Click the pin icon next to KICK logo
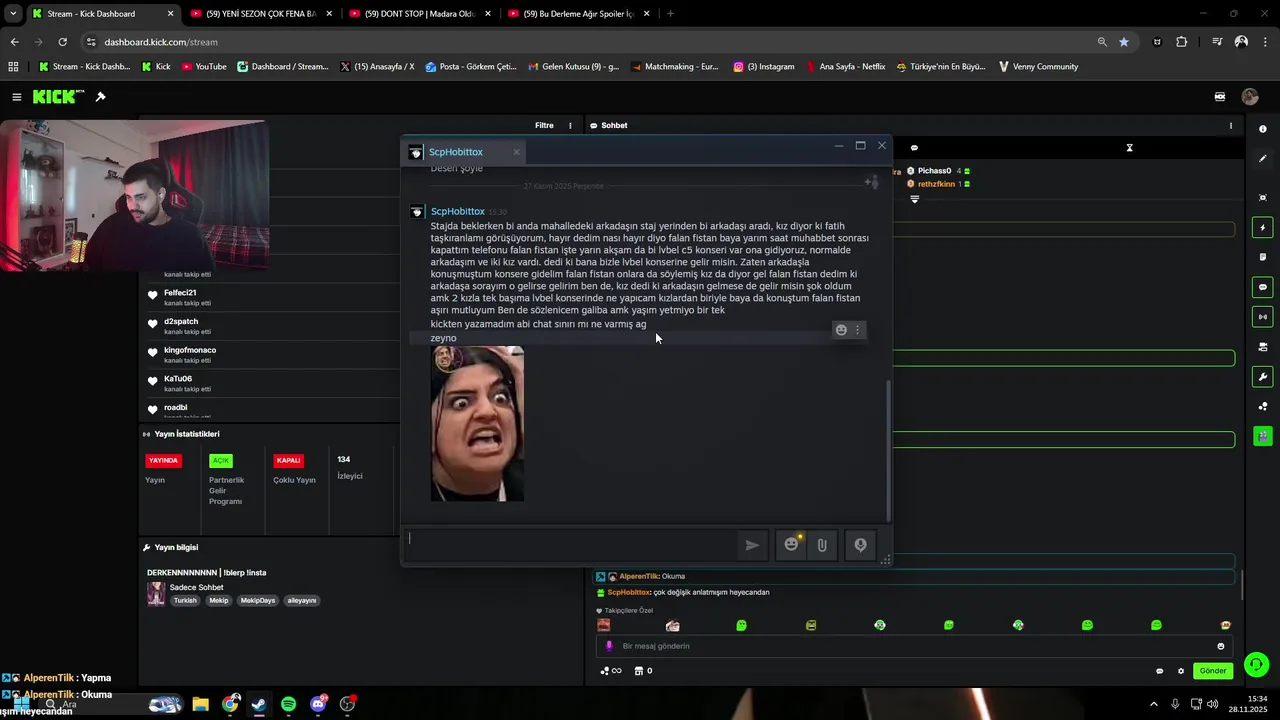This screenshot has width=1280, height=720. tap(100, 97)
